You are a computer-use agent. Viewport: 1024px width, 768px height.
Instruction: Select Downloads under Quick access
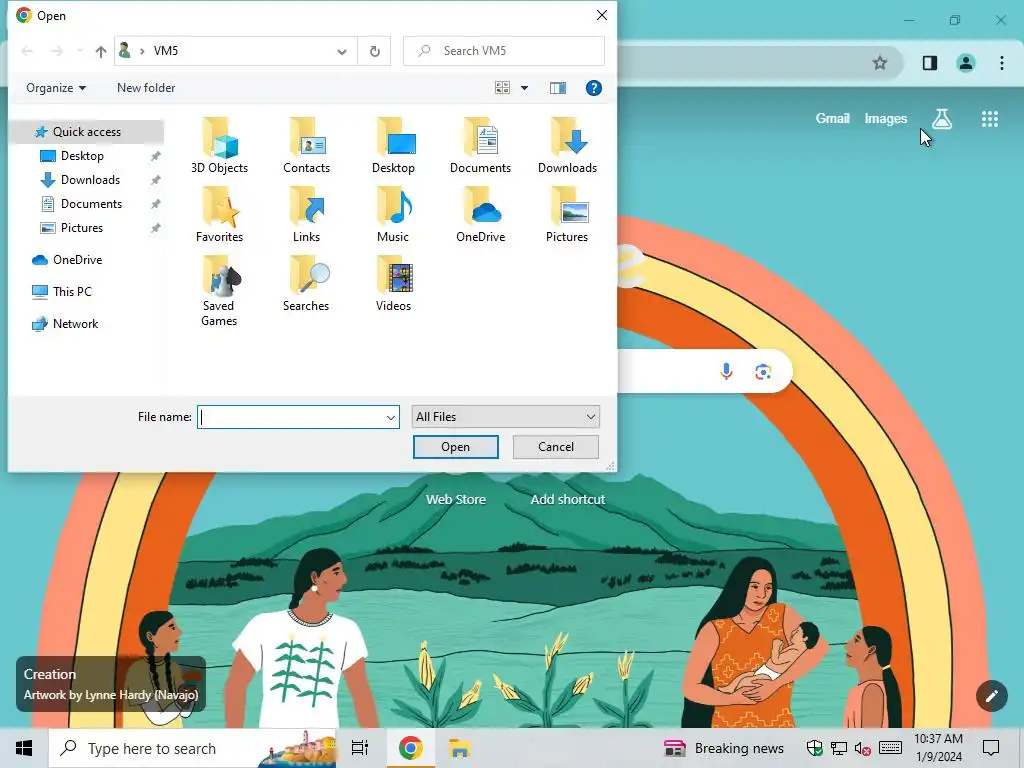pyautogui.click(x=90, y=180)
